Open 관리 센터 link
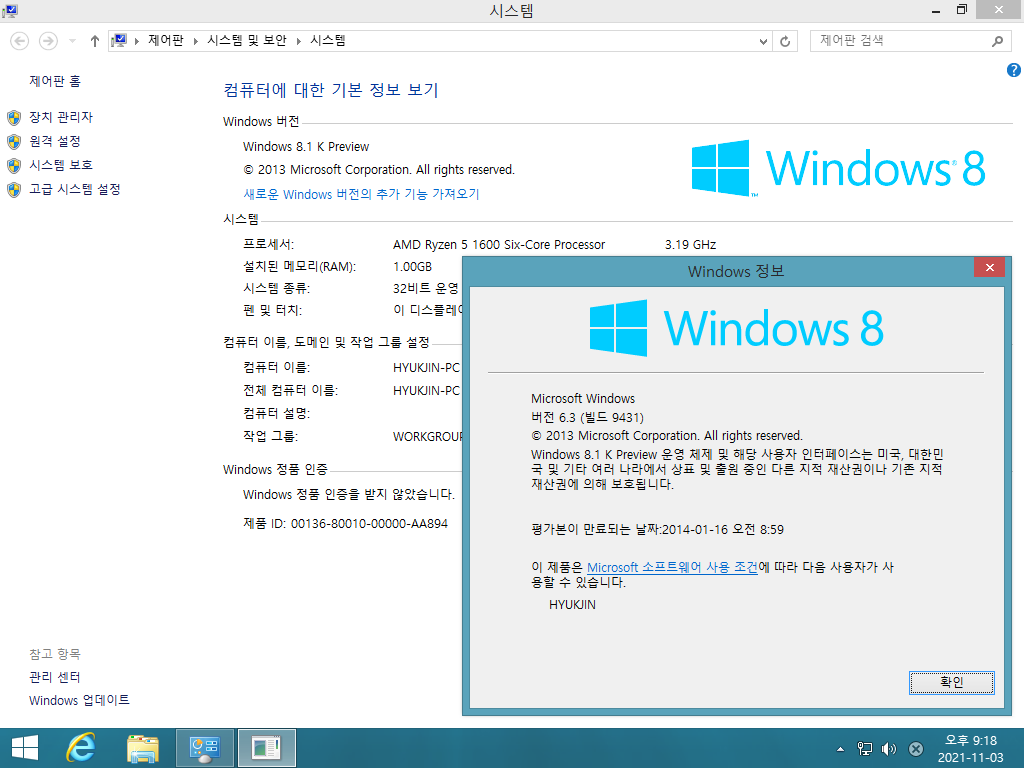This screenshot has height=768, width=1024. click(55, 677)
